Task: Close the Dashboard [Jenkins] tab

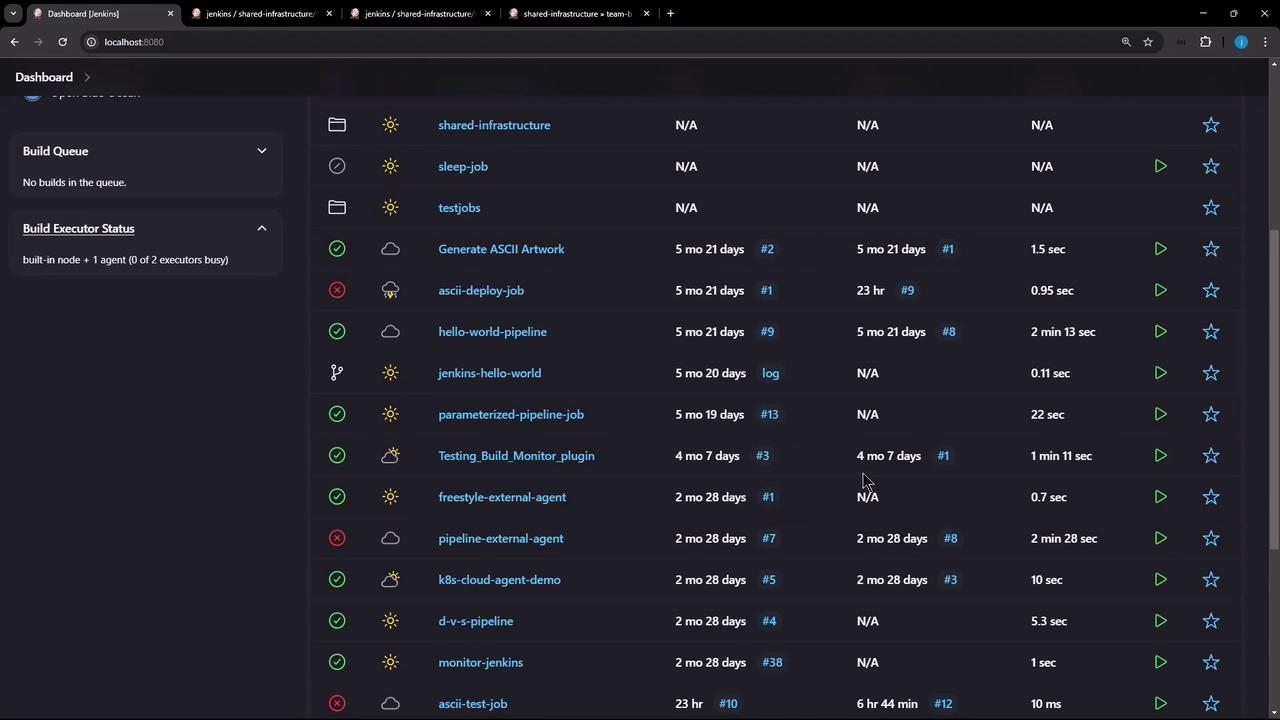Action: tap(170, 14)
